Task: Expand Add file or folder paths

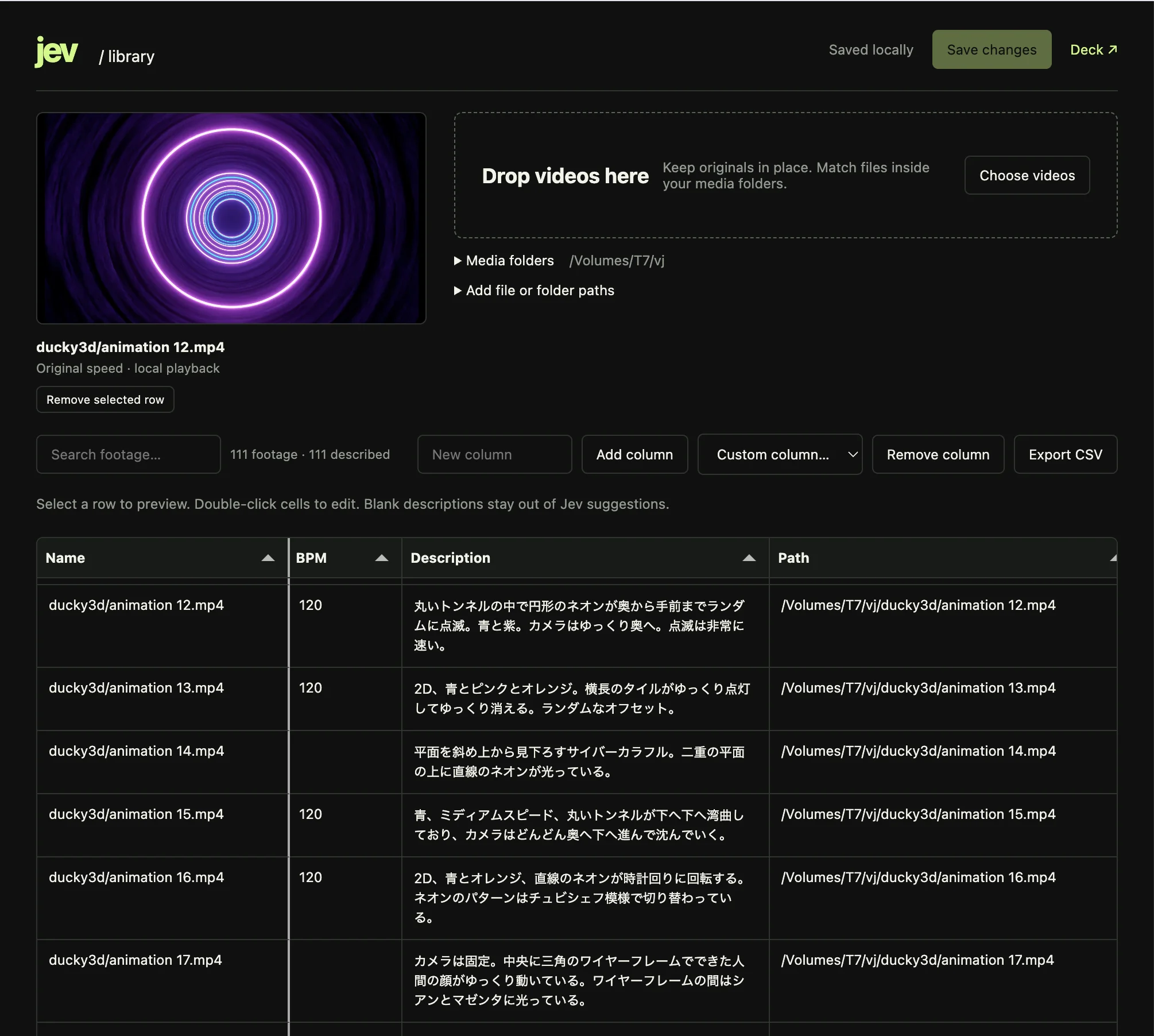Action: 534,291
